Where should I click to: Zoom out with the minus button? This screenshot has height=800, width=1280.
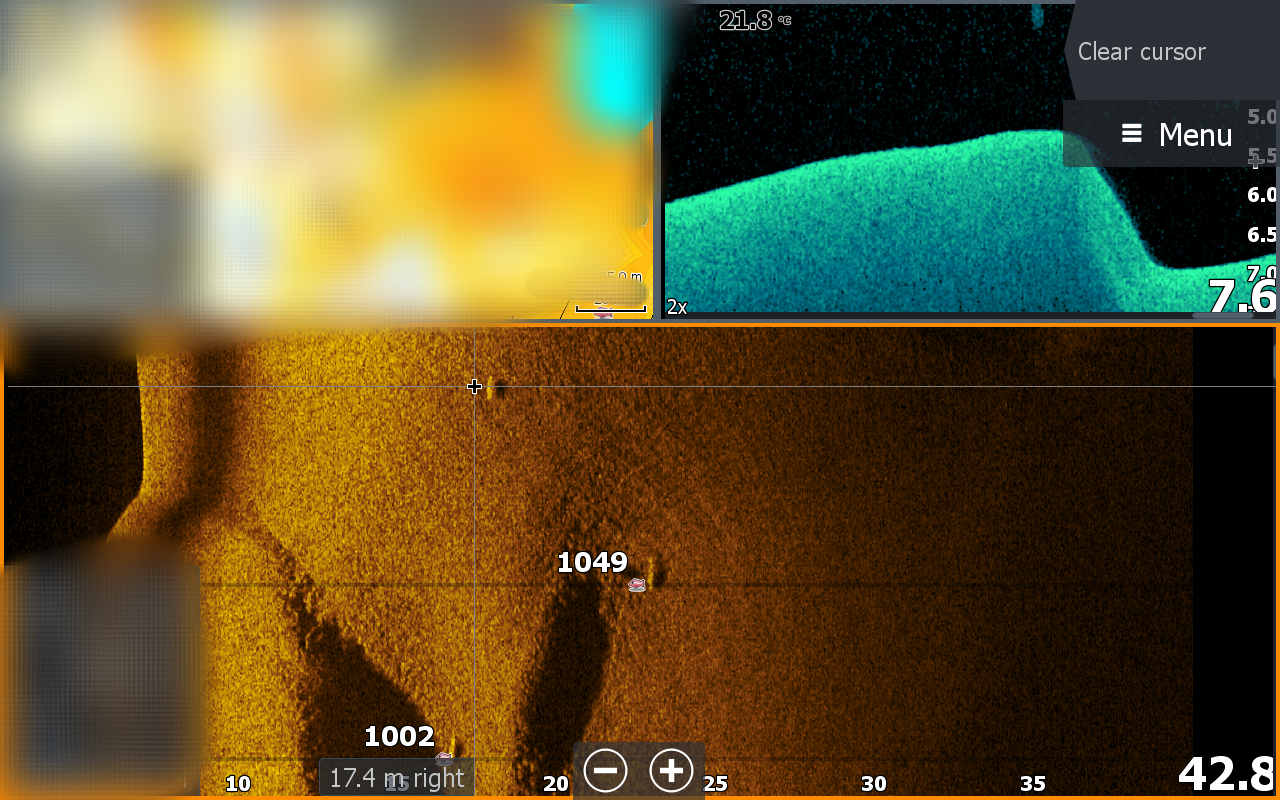pos(605,771)
